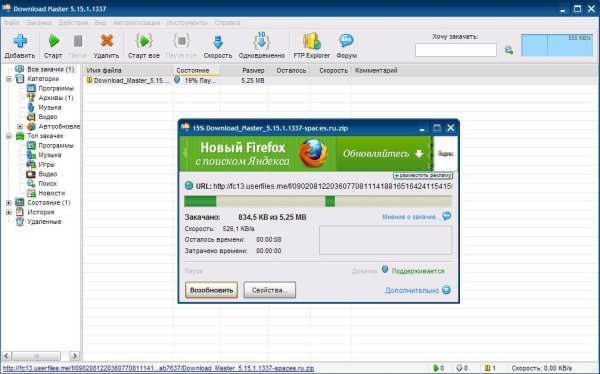Click the green active downloads status icon
Image resolution: width=600 pixels, height=374 pixels.
coord(436,368)
